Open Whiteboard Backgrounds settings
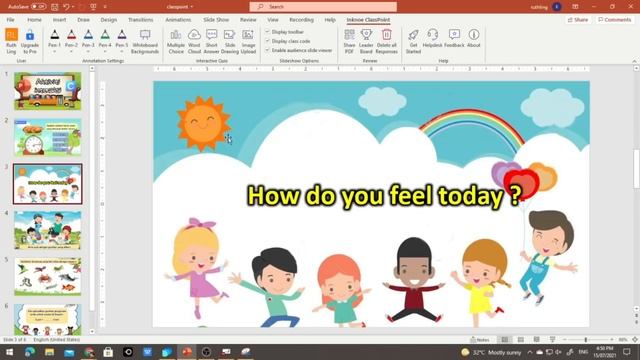The width and height of the screenshot is (640, 360). point(145,42)
